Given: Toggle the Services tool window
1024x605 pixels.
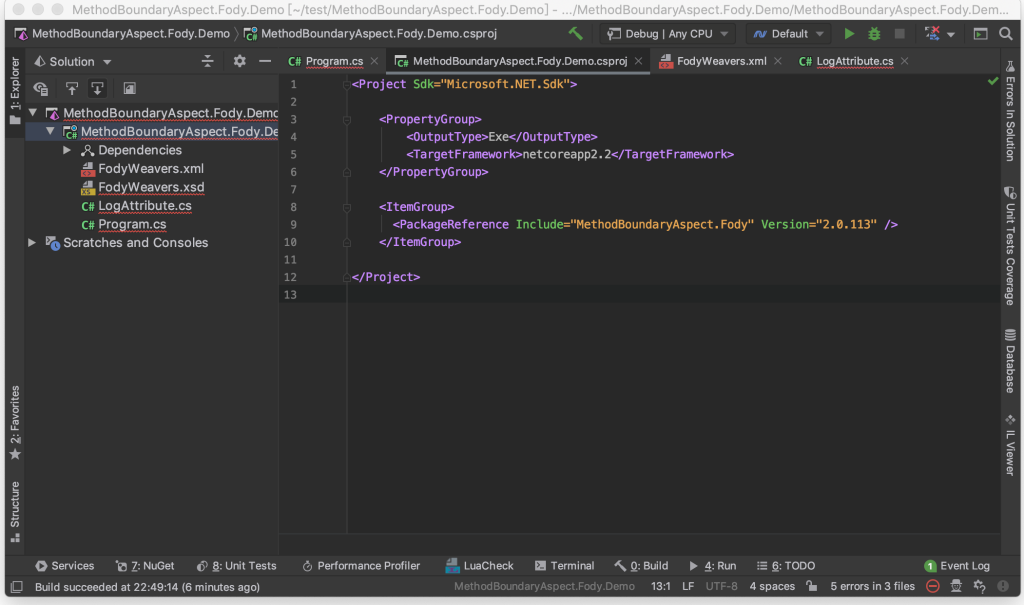Looking at the screenshot, I should [65, 566].
